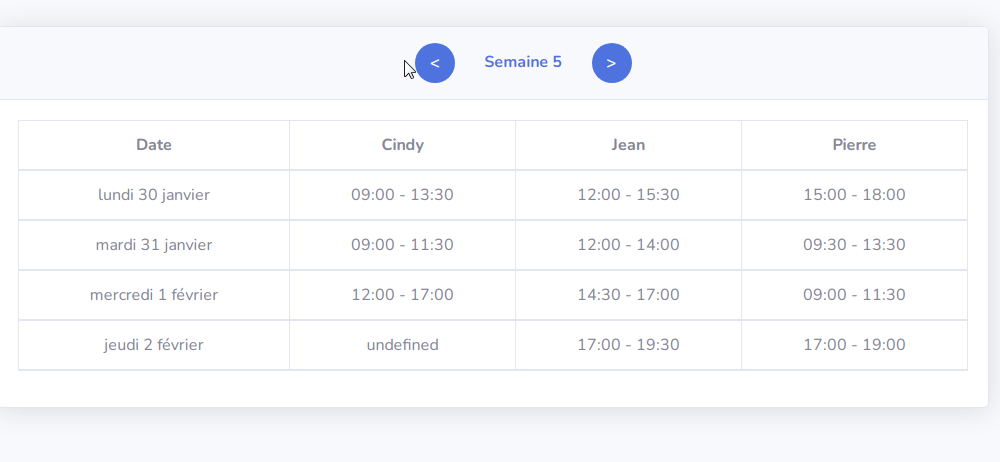Go to next week with right arrow

612,63
